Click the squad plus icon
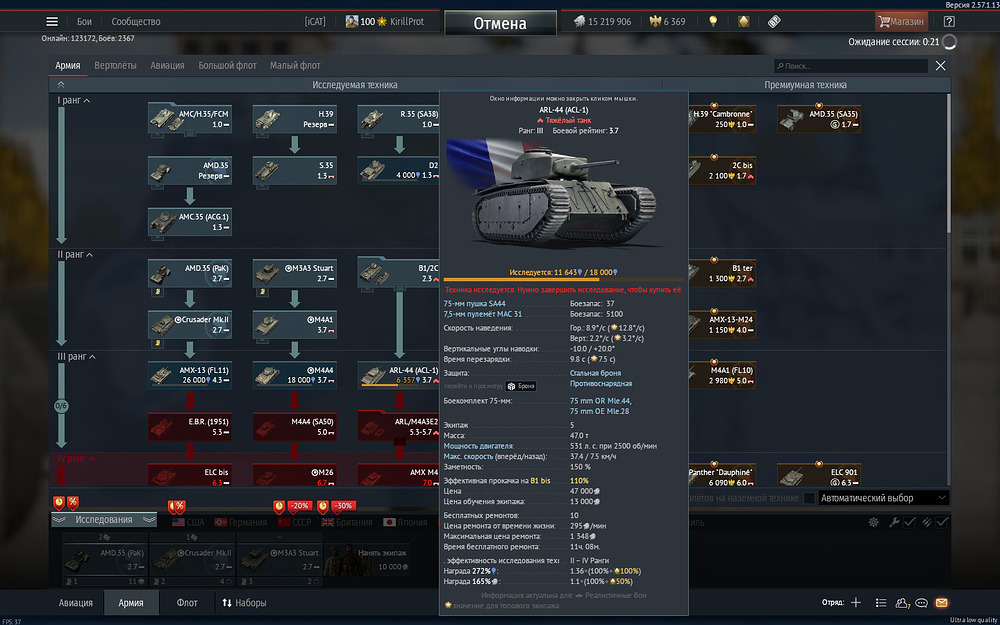 856,603
